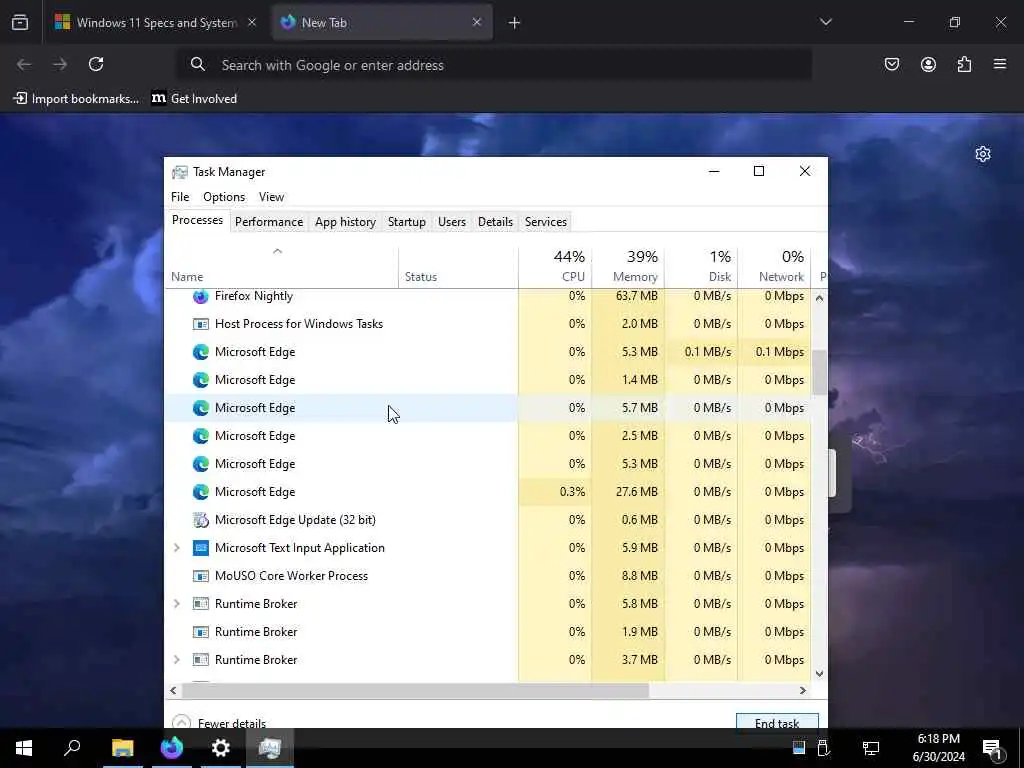This screenshot has width=1024, height=768.
Task: Switch to the Startup tab
Action: [407, 222]
